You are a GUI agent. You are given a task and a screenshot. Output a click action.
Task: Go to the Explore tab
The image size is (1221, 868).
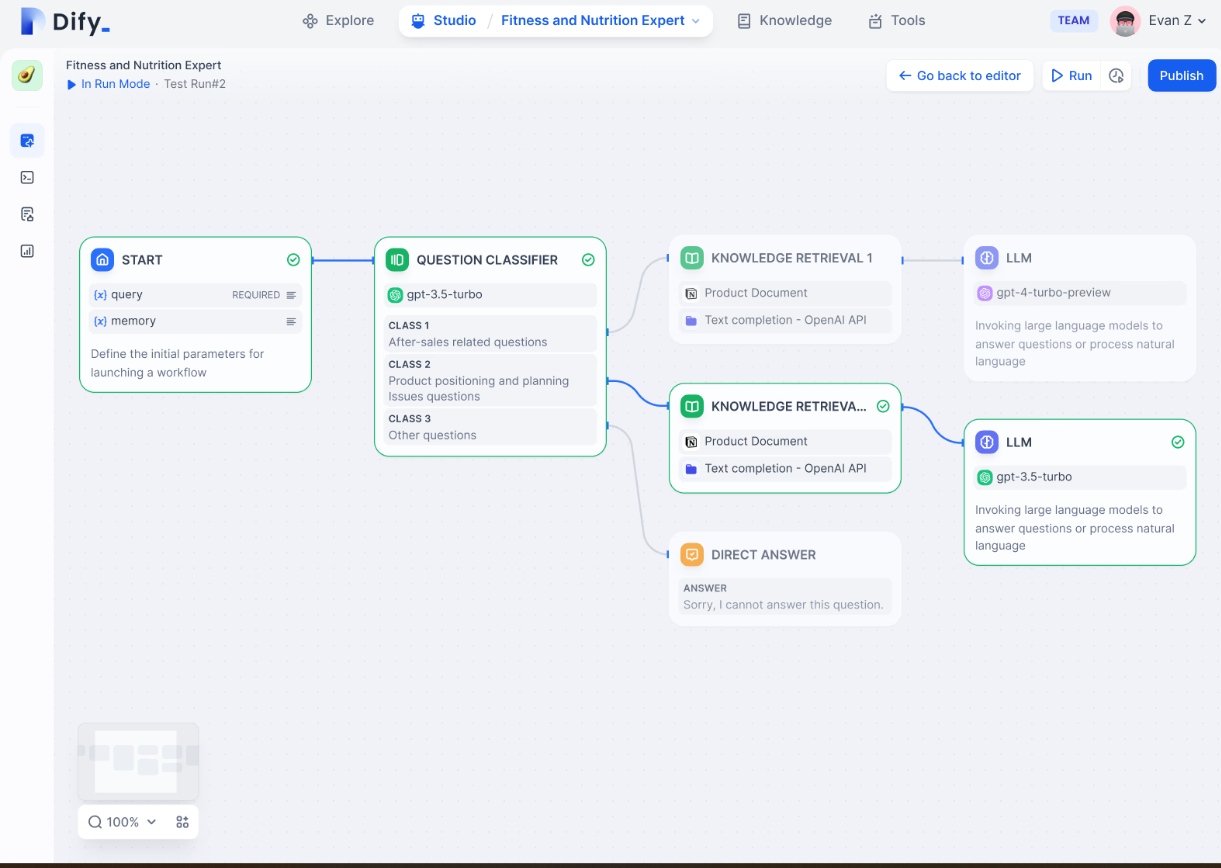tap(338, 21)
